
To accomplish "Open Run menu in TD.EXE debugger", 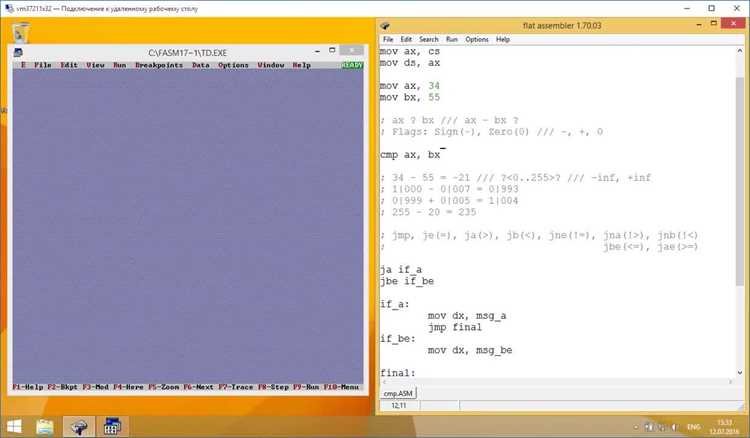I will (120, 65).
